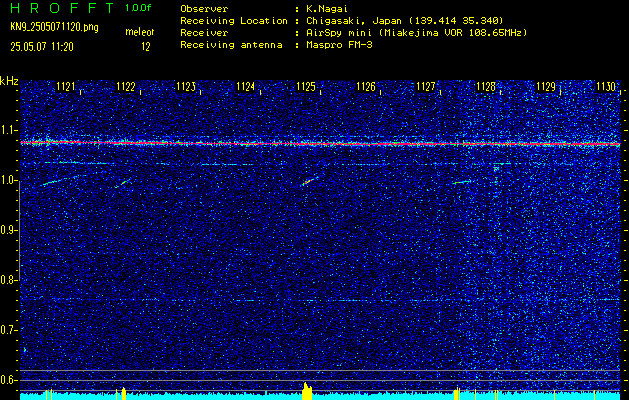This screenshot has width=629, height=400.
Task: Click the 'Observer' field label
Action: click(x=204, y=9)
